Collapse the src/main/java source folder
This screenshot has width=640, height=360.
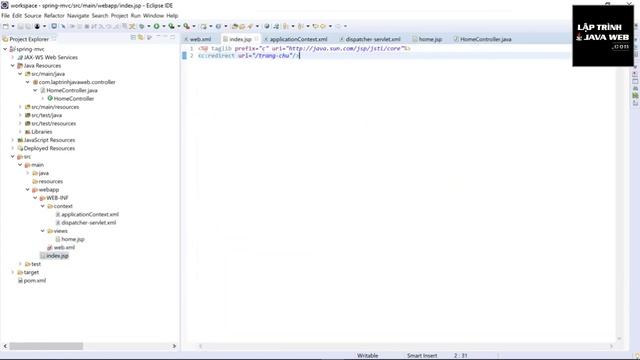point(20,74)
